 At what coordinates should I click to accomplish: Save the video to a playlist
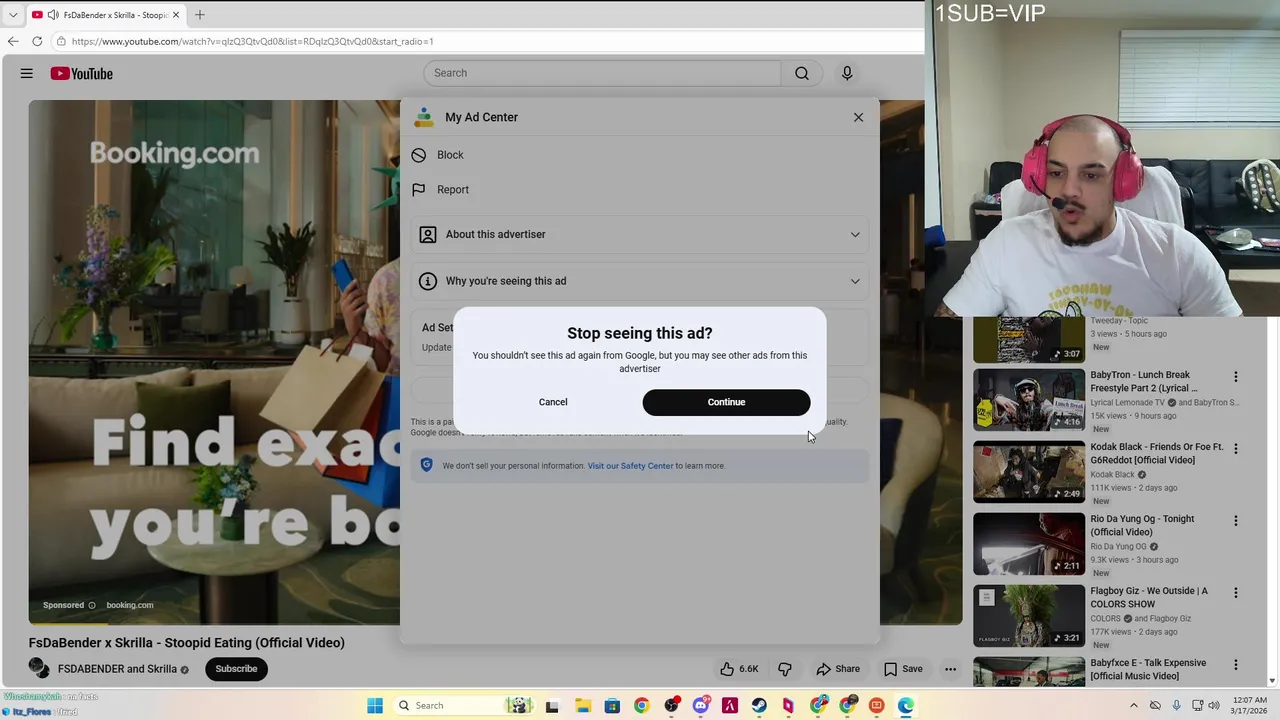point(903,669)
